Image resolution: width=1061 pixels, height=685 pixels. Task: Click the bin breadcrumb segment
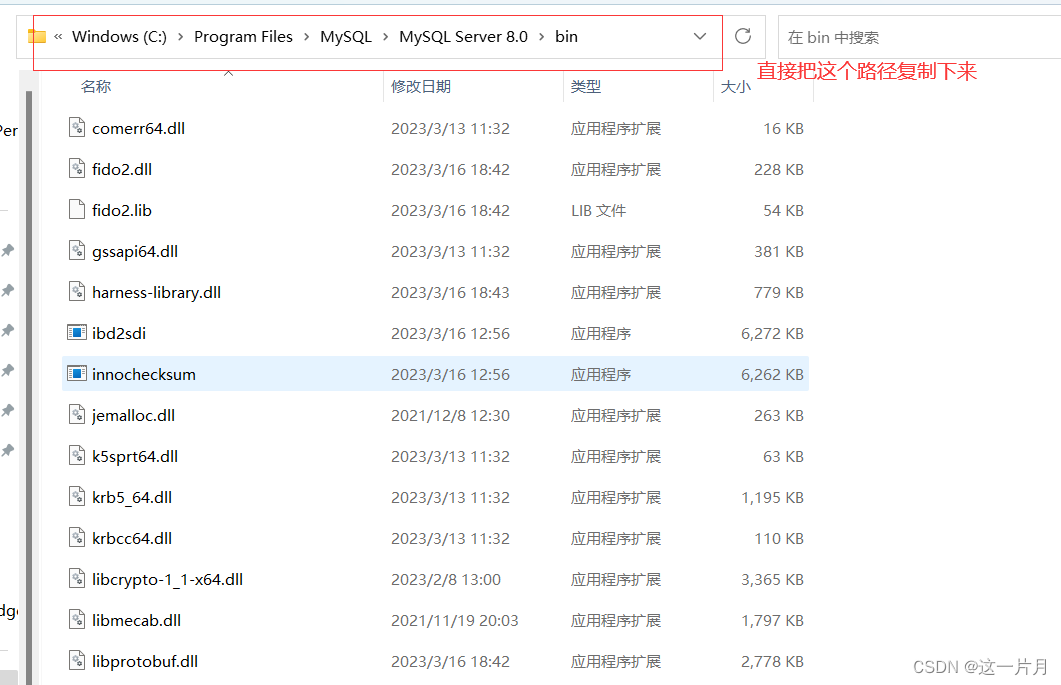pyautogui.click(x=566, y=37)
